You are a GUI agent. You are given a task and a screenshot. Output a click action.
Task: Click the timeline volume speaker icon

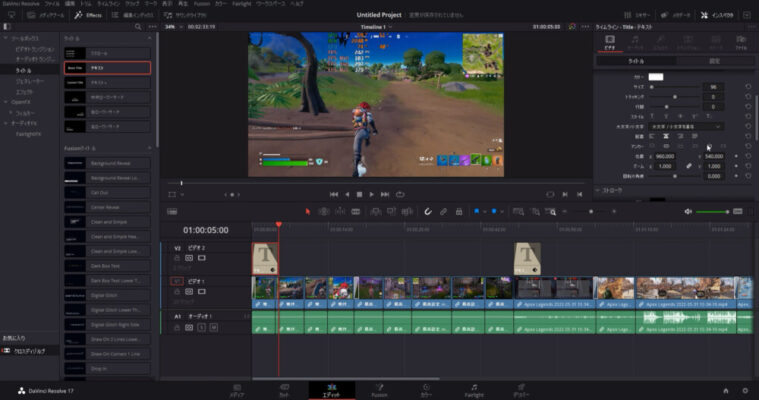(688, 212)
